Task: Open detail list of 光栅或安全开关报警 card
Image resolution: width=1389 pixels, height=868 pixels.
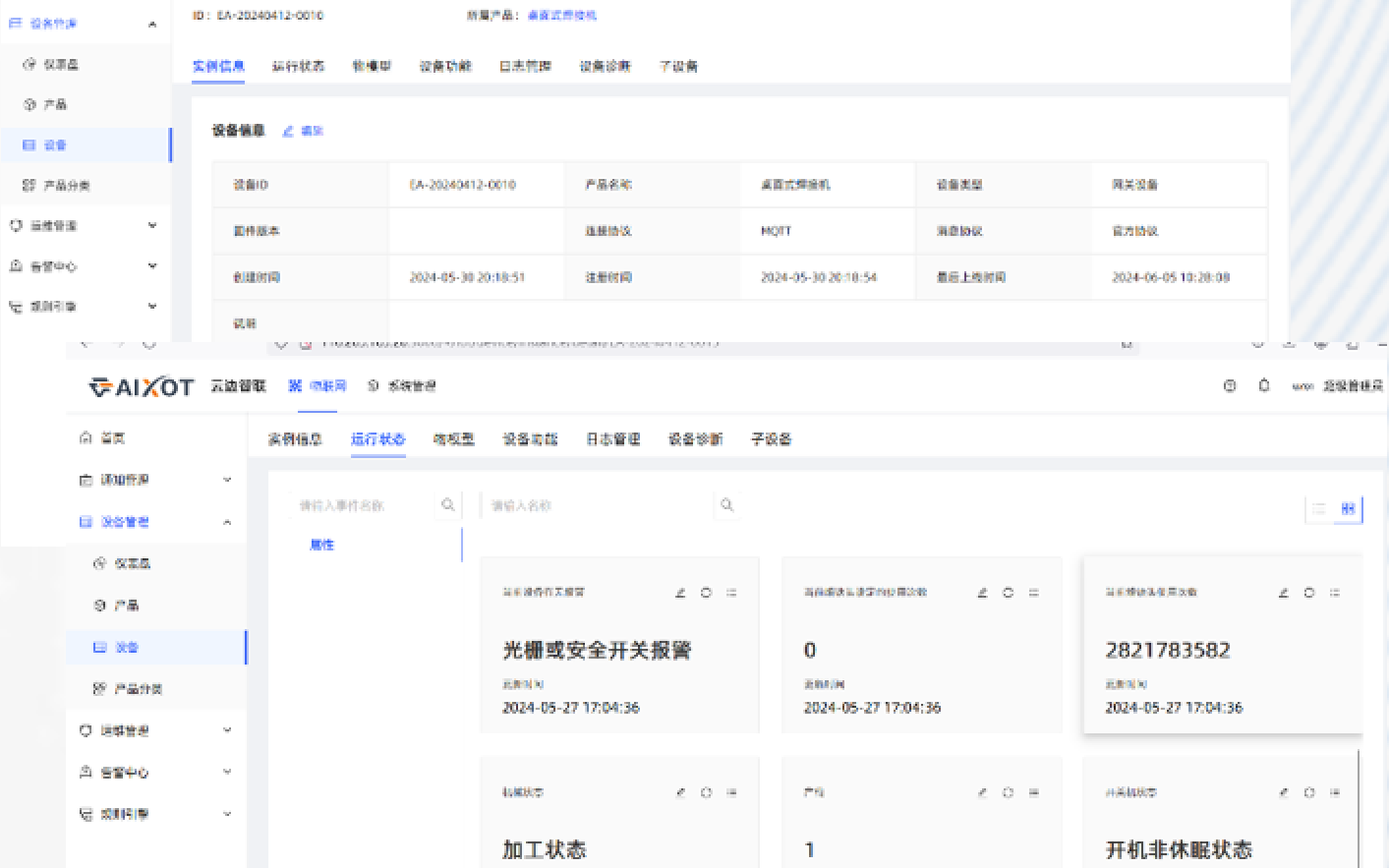Action: point(731,593)
